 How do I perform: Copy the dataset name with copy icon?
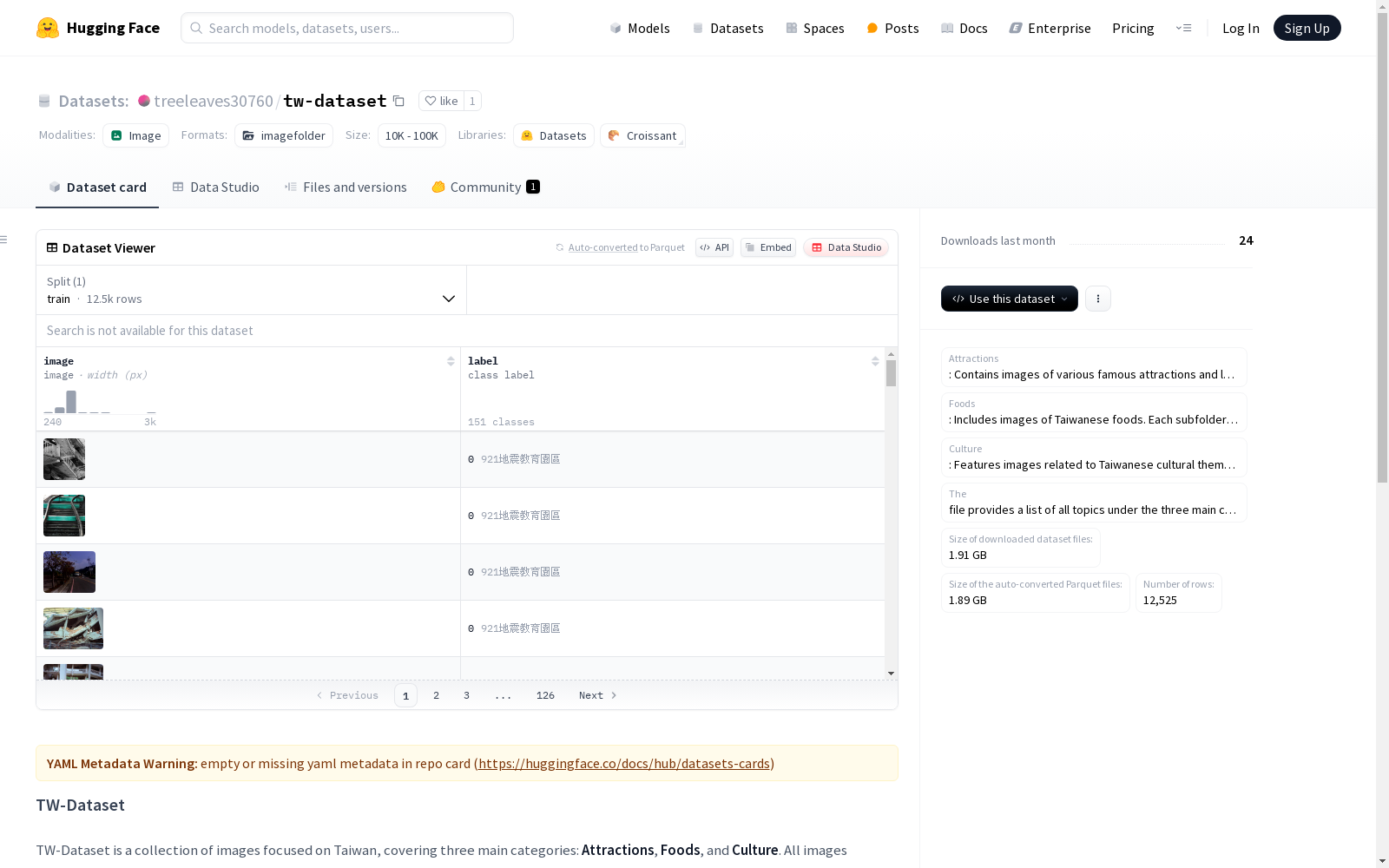coord(398,101)
